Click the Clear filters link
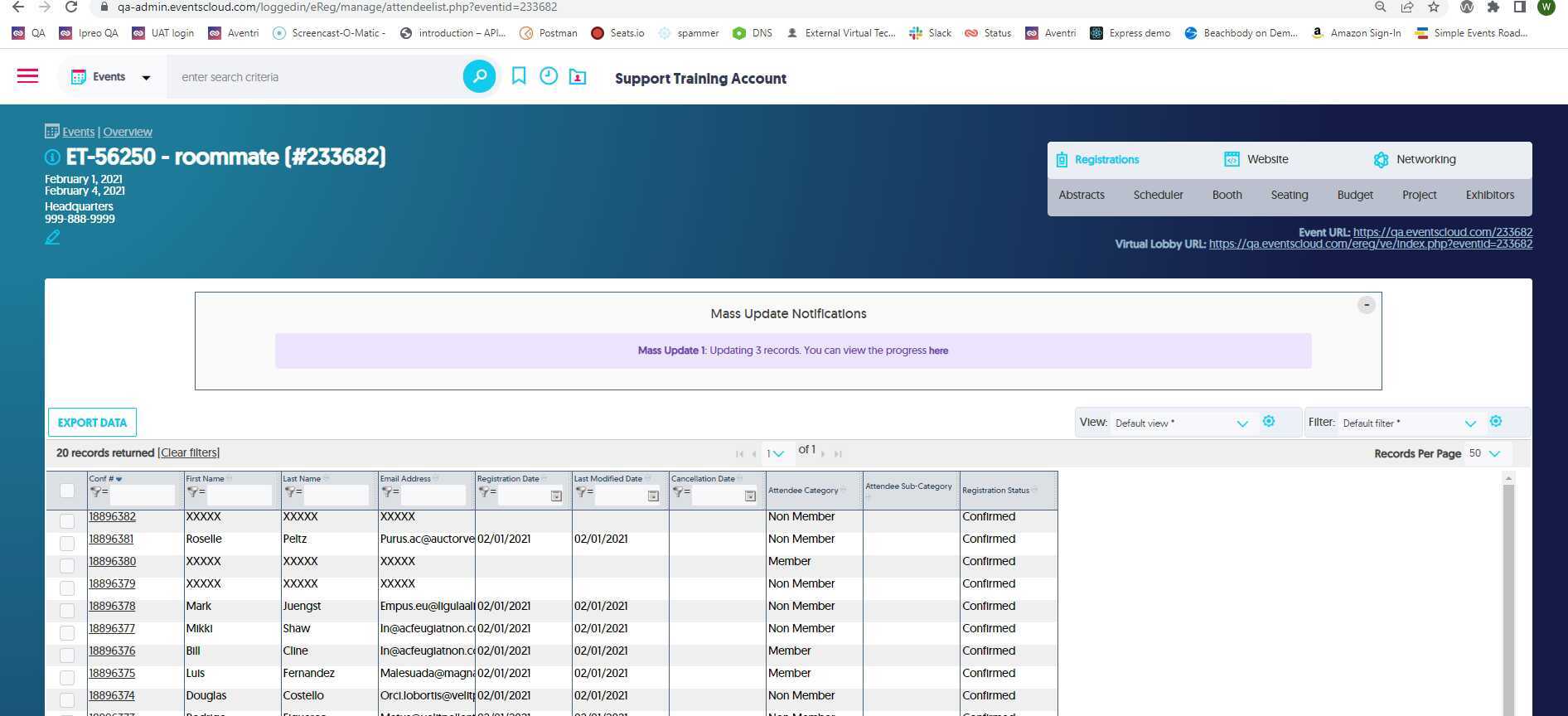 [189, 452]
